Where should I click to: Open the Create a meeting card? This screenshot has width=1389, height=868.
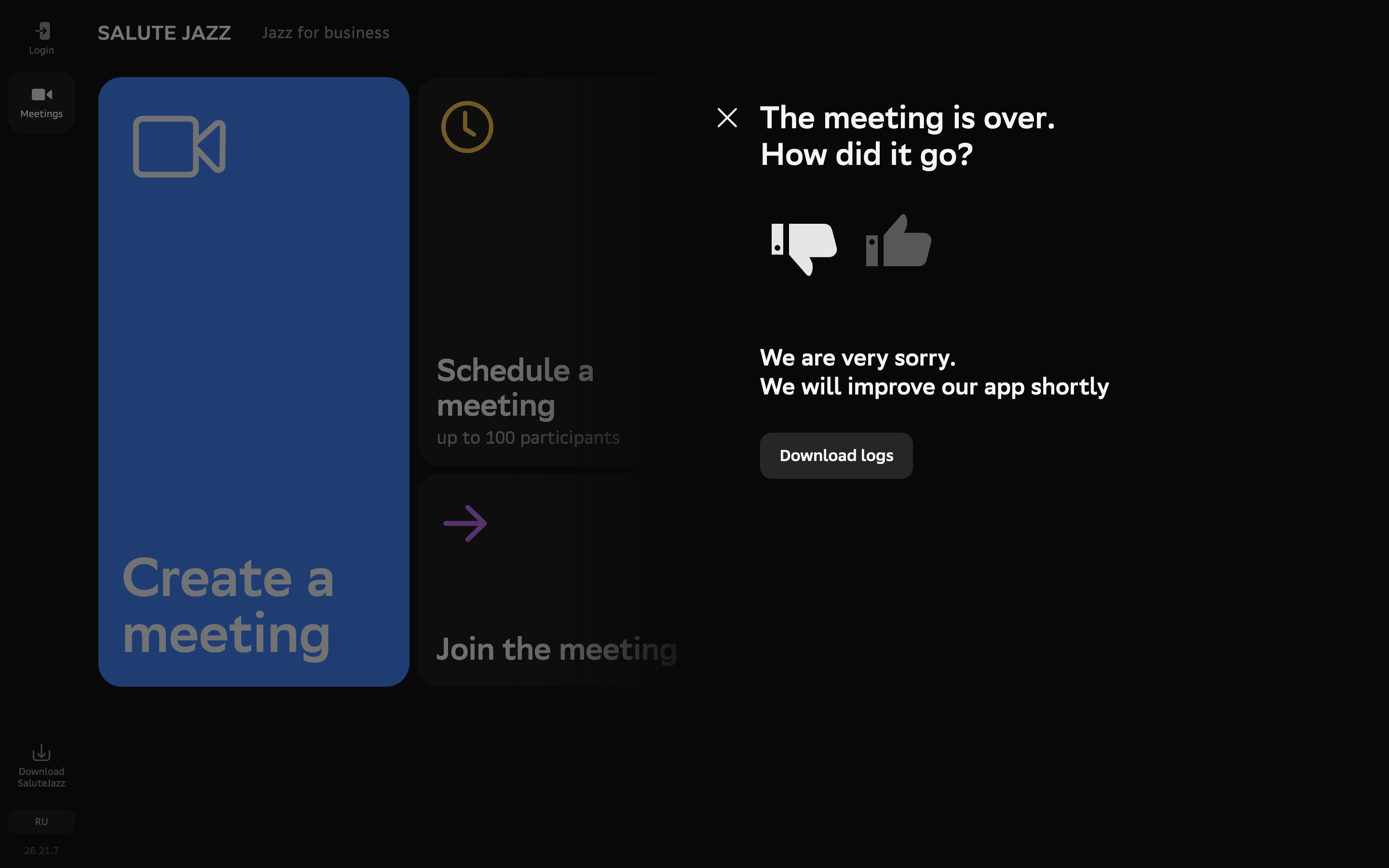(x=254, y=382)
